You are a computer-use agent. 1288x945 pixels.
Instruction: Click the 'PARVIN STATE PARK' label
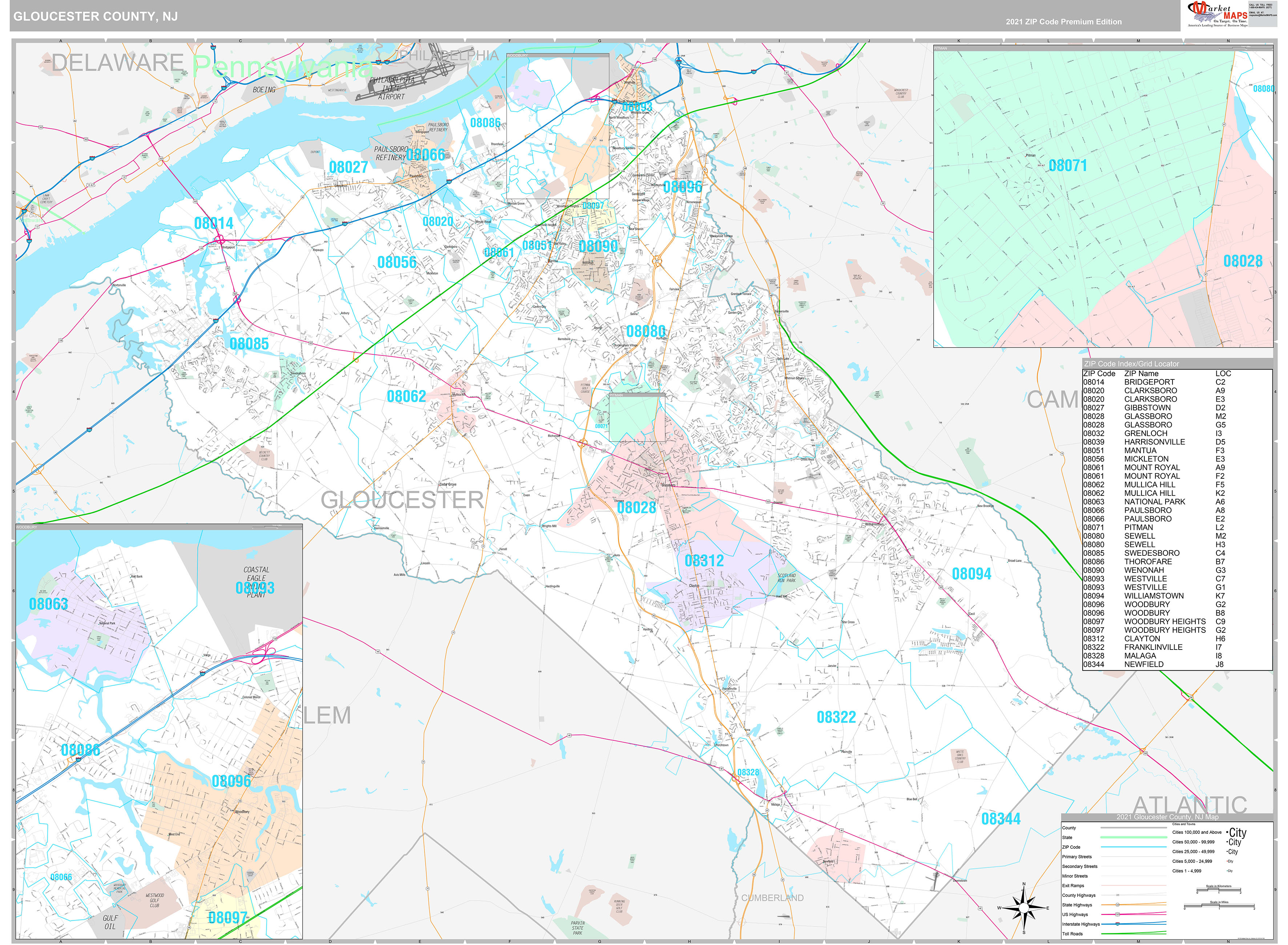(x=577, y=928)
